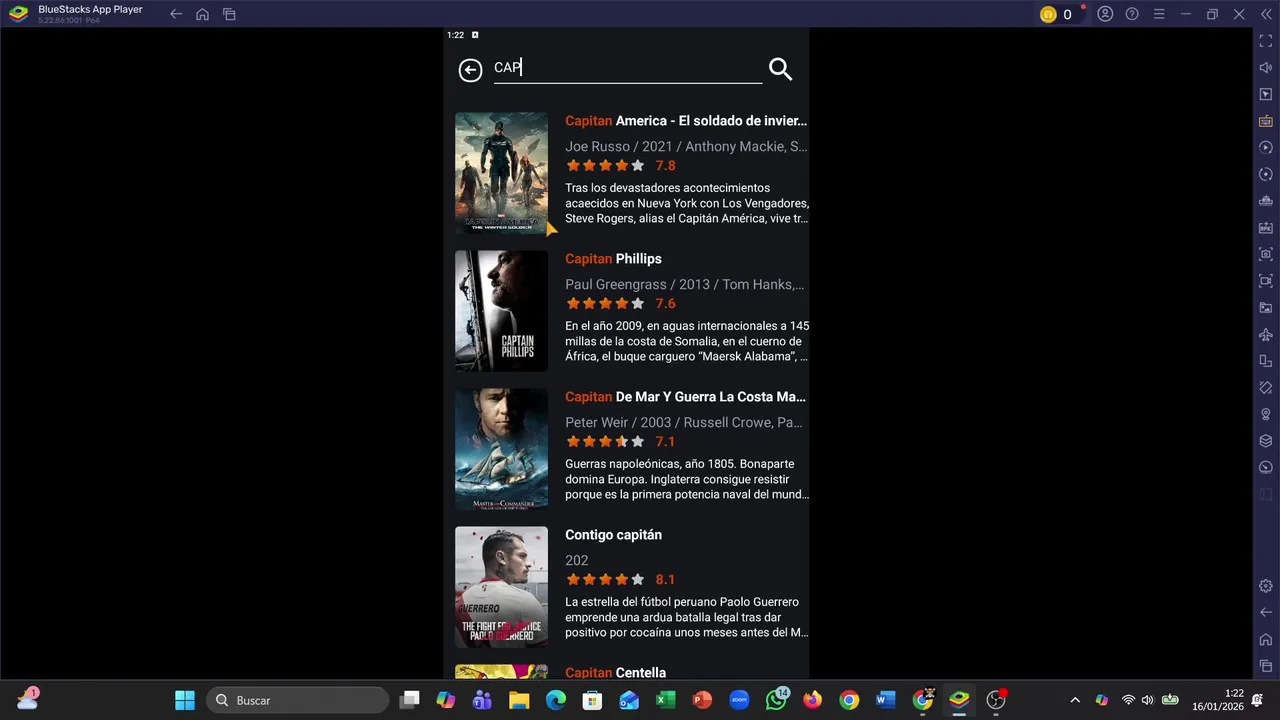
Task: Open File Explorer from taskbar
Action: click(519, 700)
